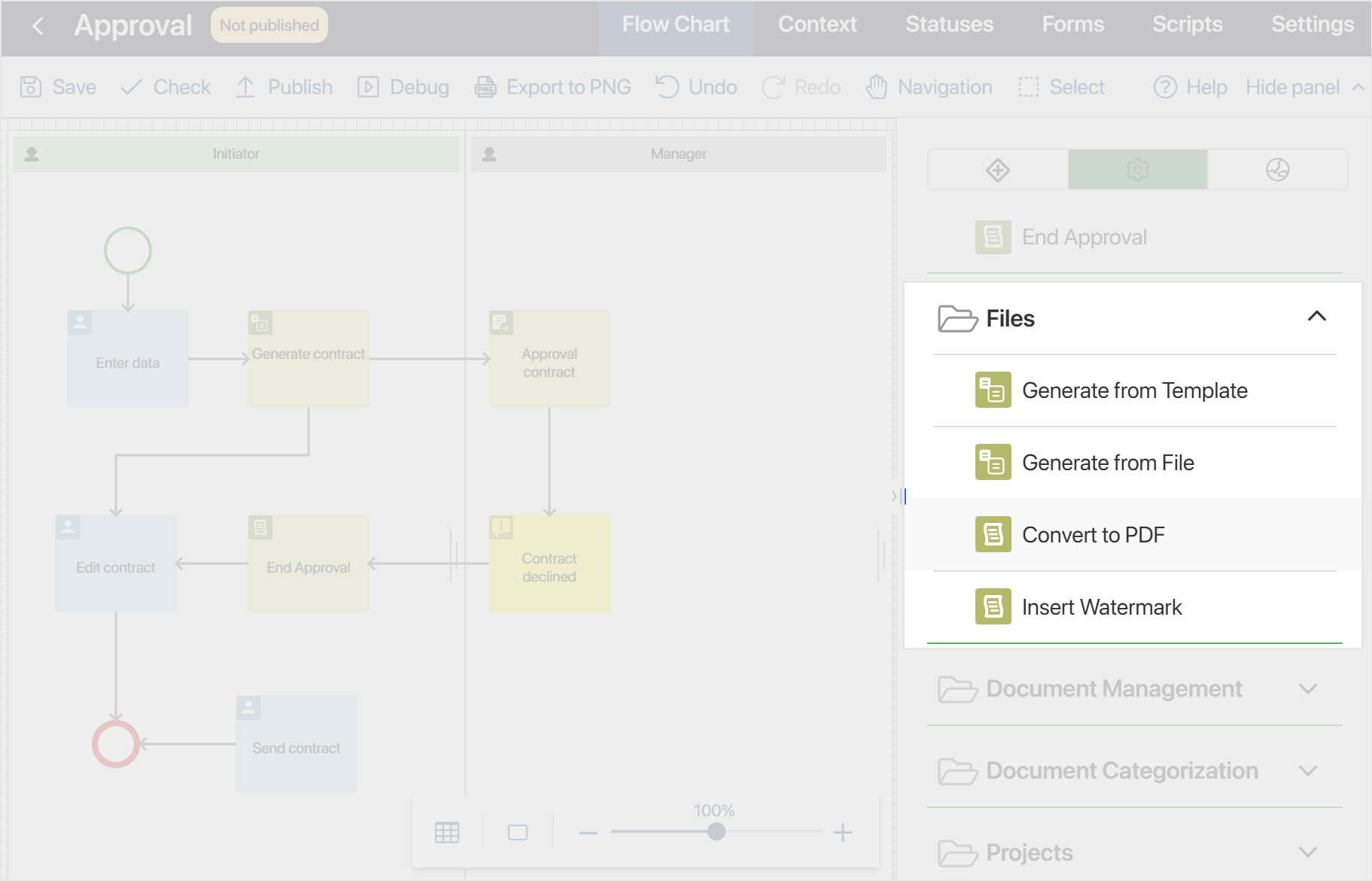Toggle the grid view button
This screenshot has height=881, width=1372.
447,832
